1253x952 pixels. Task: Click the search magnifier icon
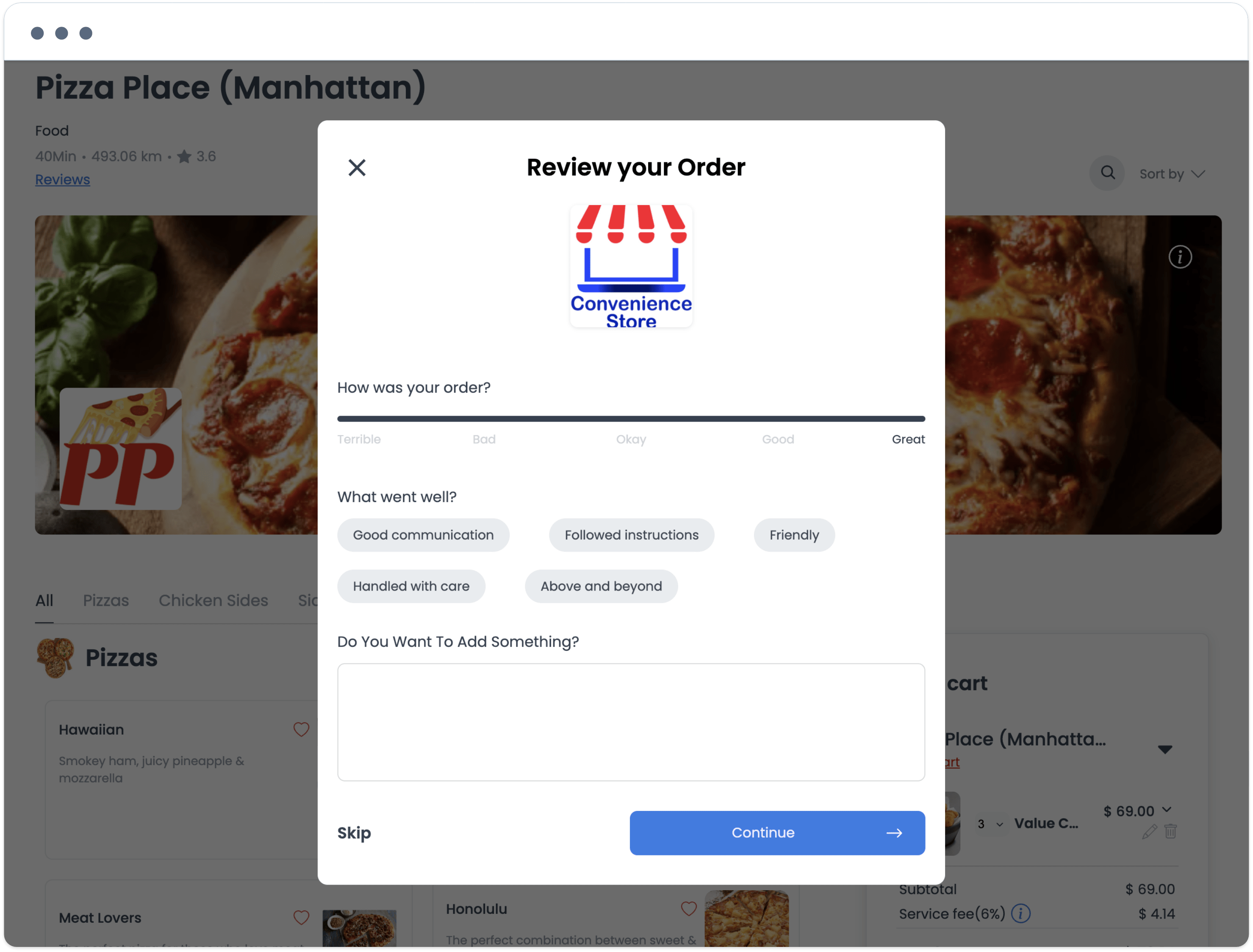pyautogui.click(x=1107, y=173)
